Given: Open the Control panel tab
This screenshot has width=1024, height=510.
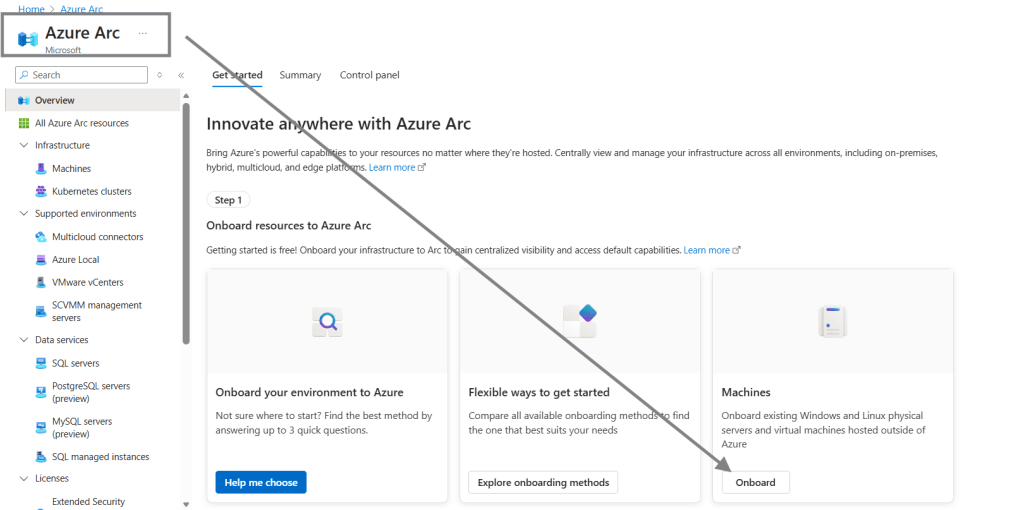Looking at the screenshot, I should coord(369,75).
